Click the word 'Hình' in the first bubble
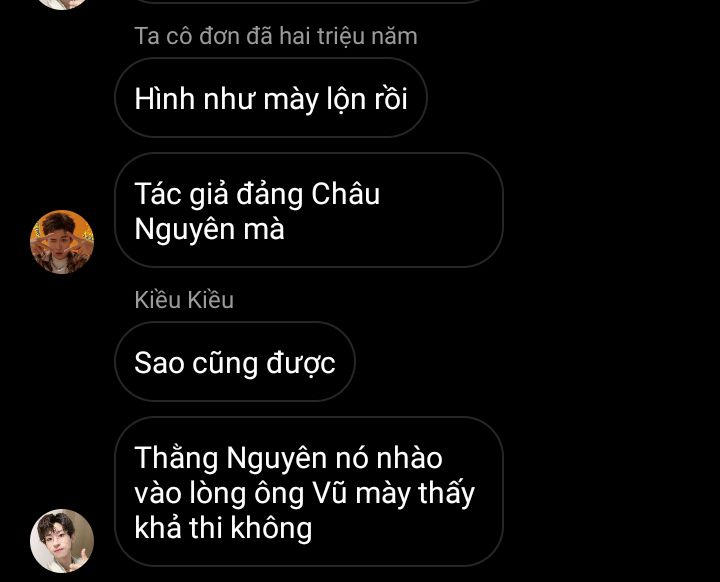 click(x=164, y=98)
